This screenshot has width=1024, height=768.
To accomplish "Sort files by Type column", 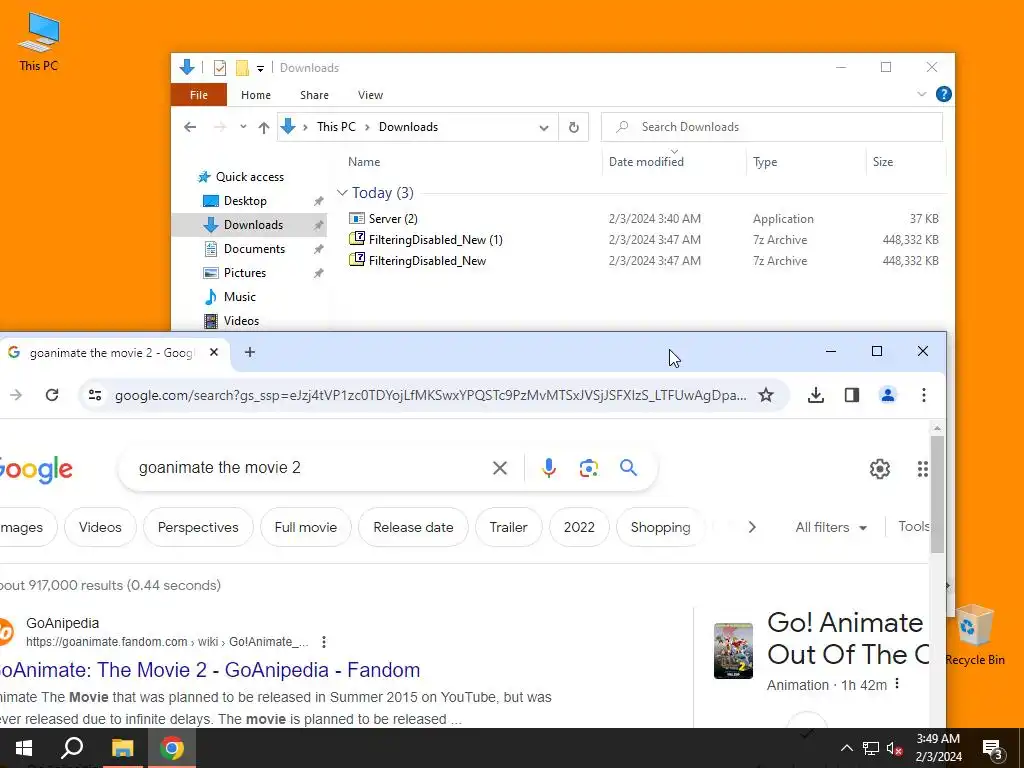I will point(765,162).
